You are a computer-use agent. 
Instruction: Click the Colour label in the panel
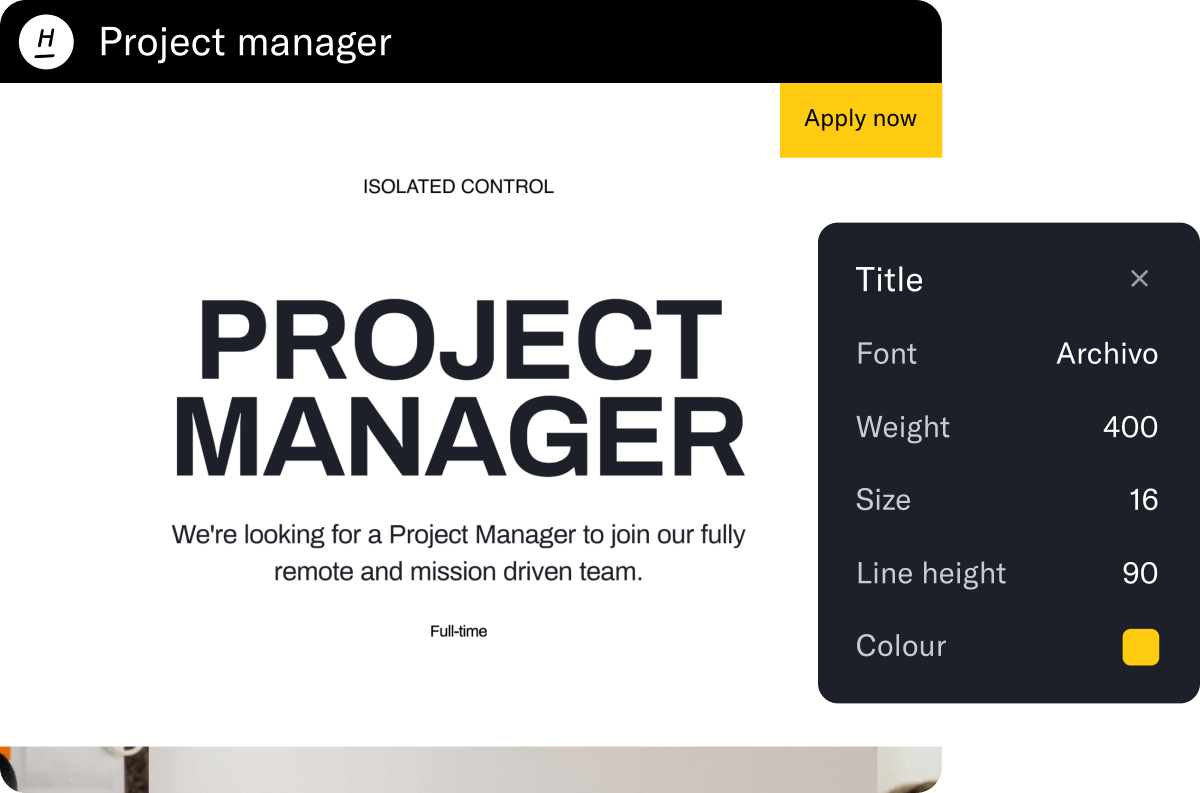coord(900,646)
